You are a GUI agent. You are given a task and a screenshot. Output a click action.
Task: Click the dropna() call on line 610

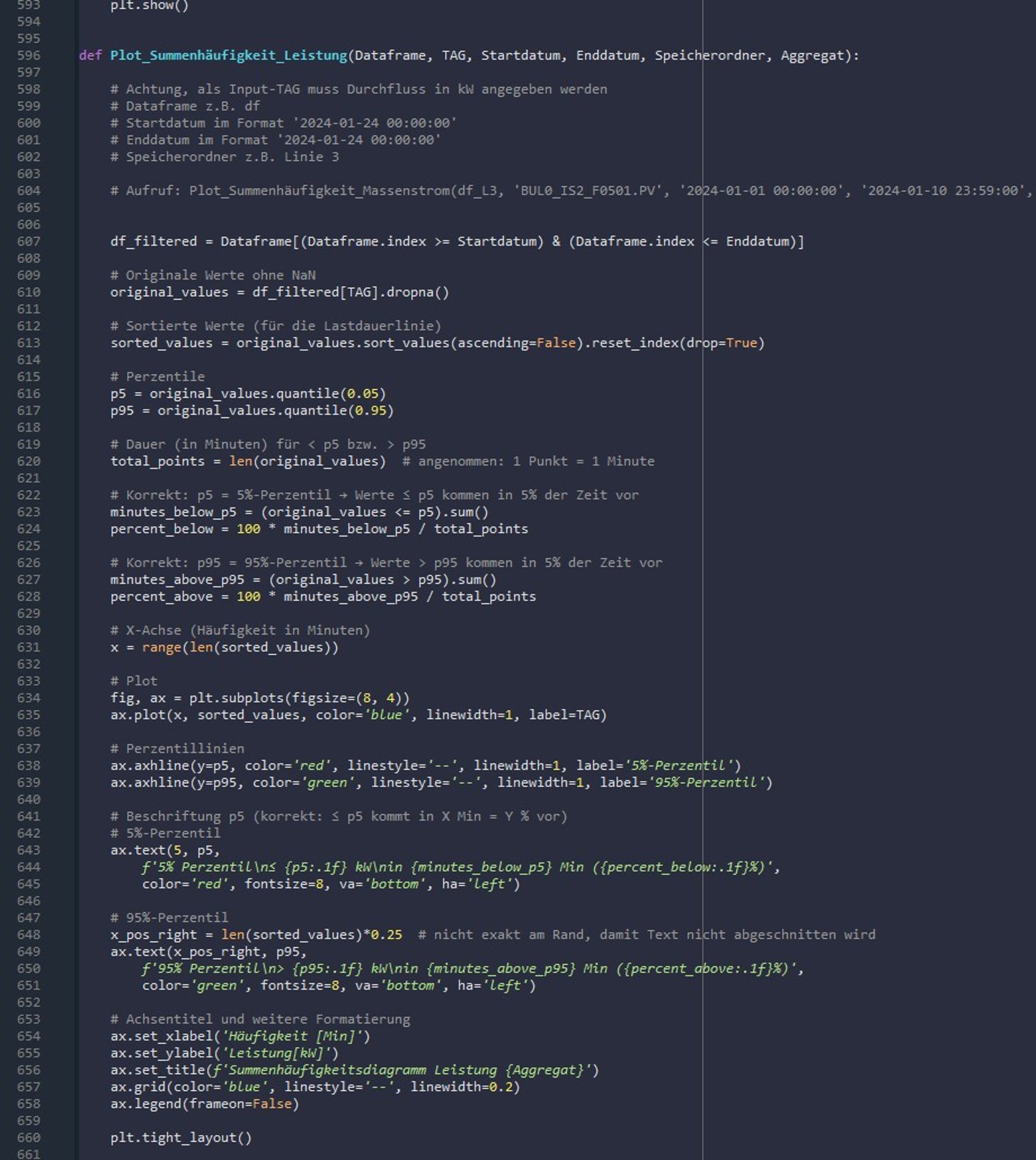point(417,292)
